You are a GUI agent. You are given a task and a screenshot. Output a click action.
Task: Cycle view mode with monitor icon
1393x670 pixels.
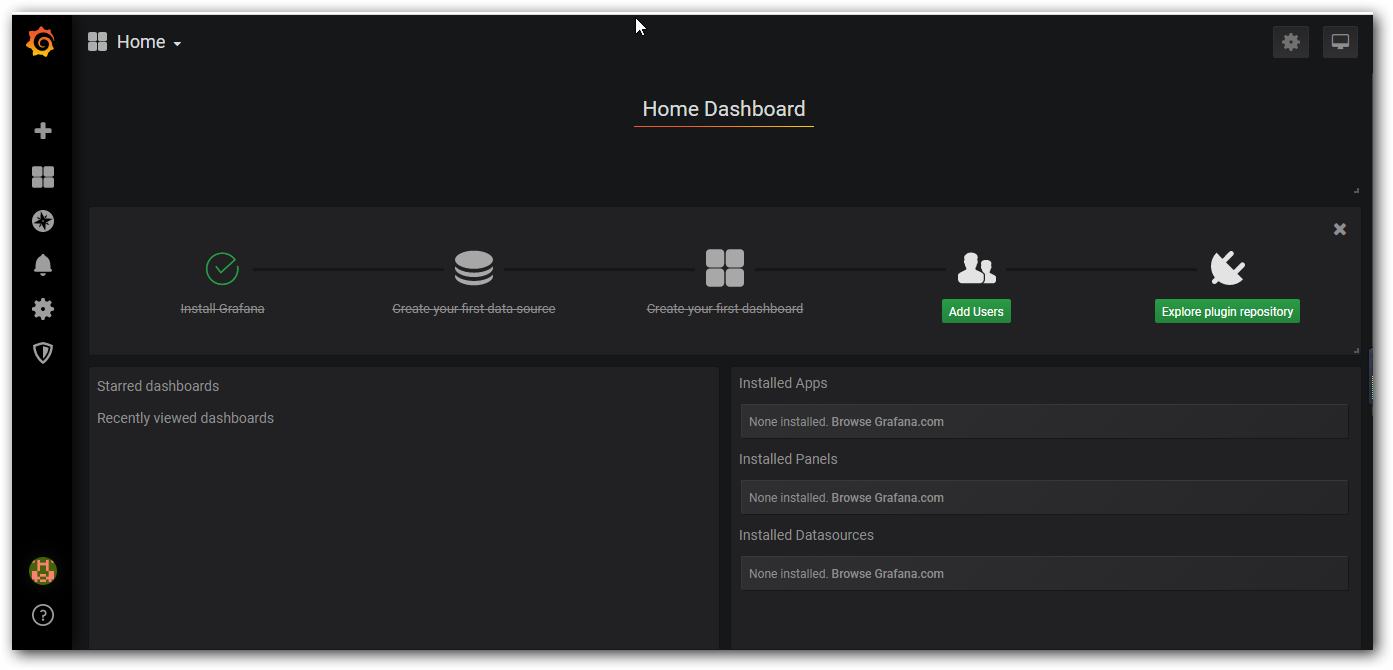pyautogui.click(x=1340, y=42)
